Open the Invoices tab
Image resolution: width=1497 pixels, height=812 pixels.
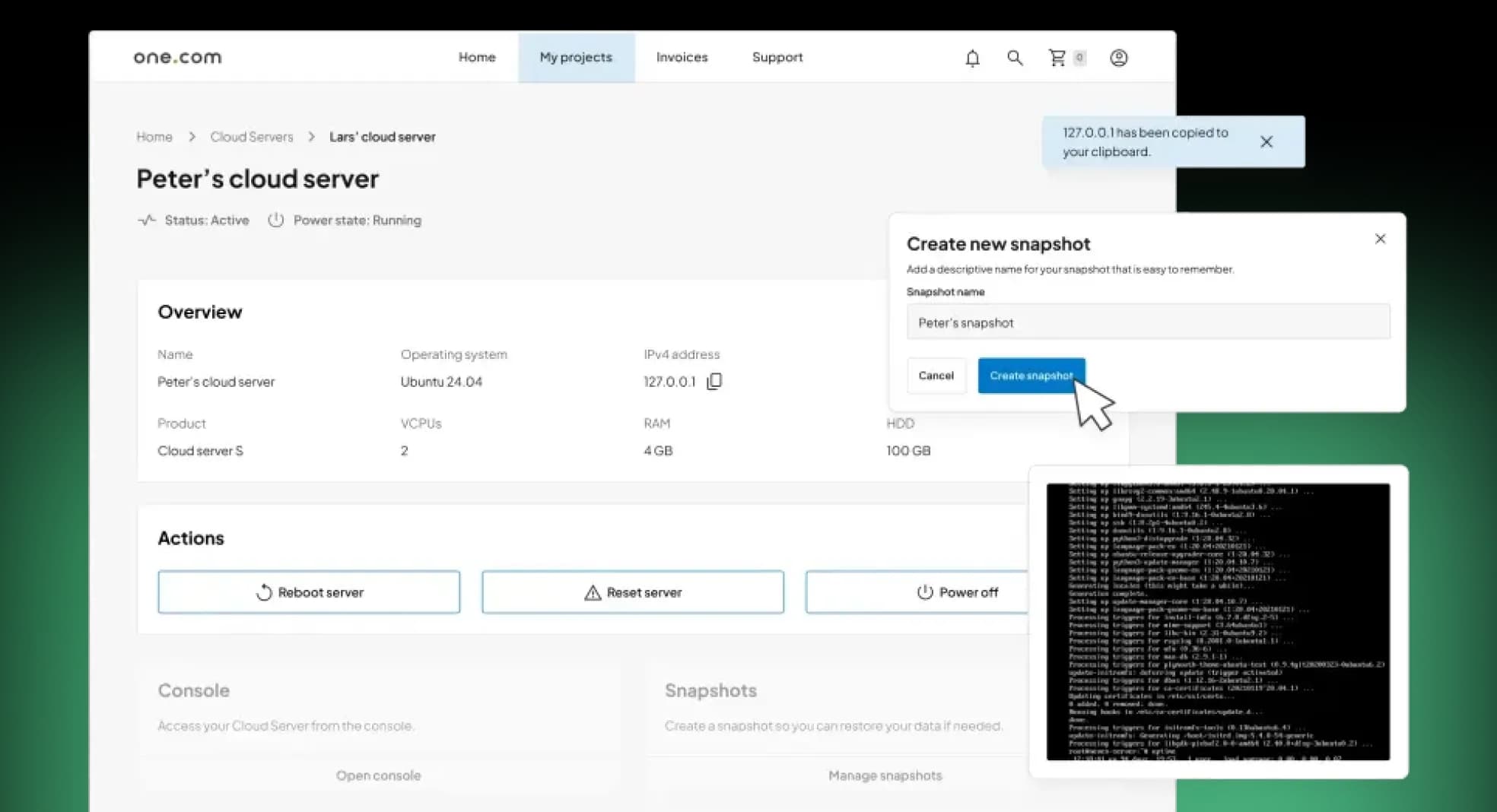tap(682, 57)
